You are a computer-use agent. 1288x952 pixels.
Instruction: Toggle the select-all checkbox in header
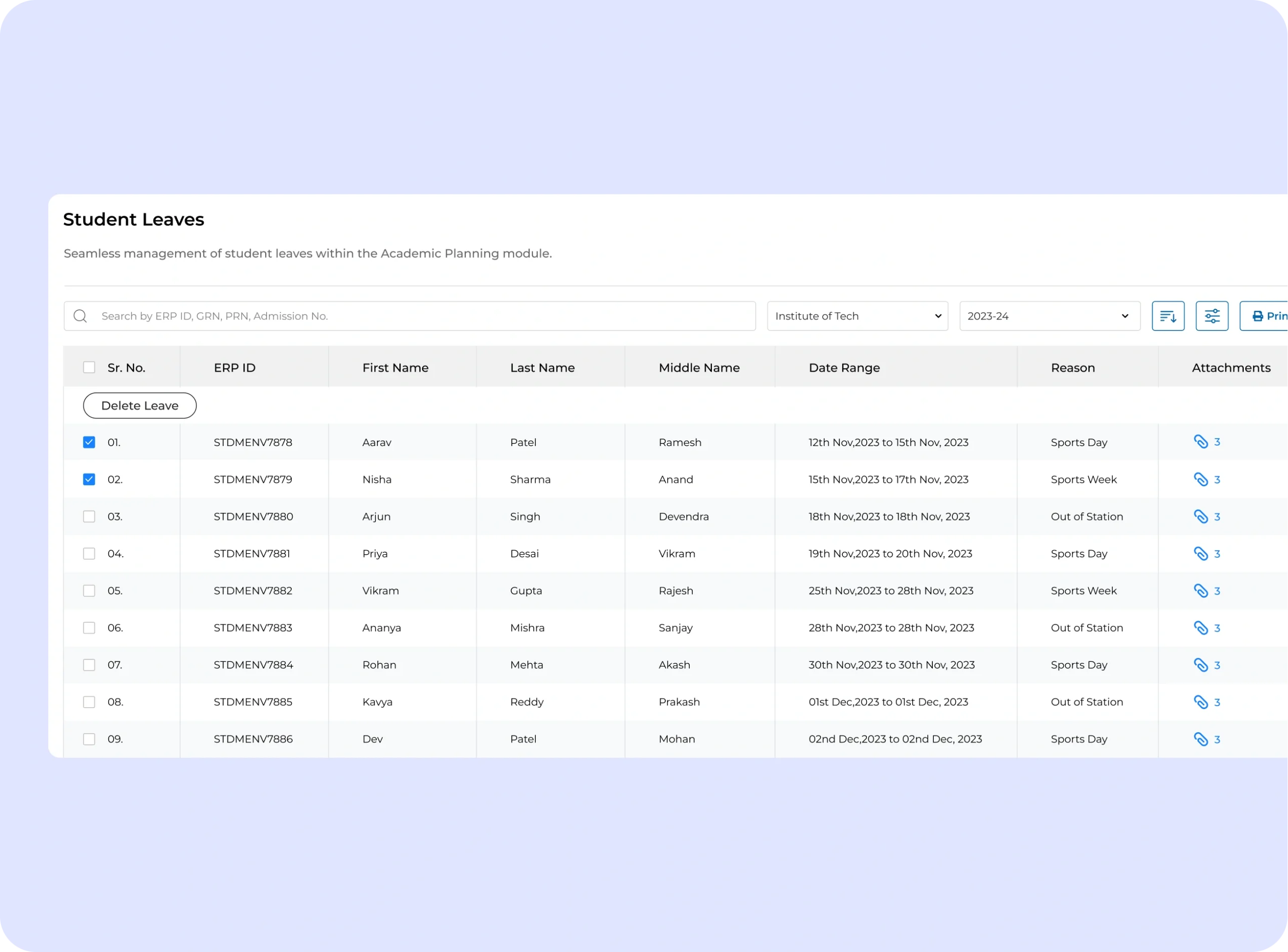click(x=89, y=367)
